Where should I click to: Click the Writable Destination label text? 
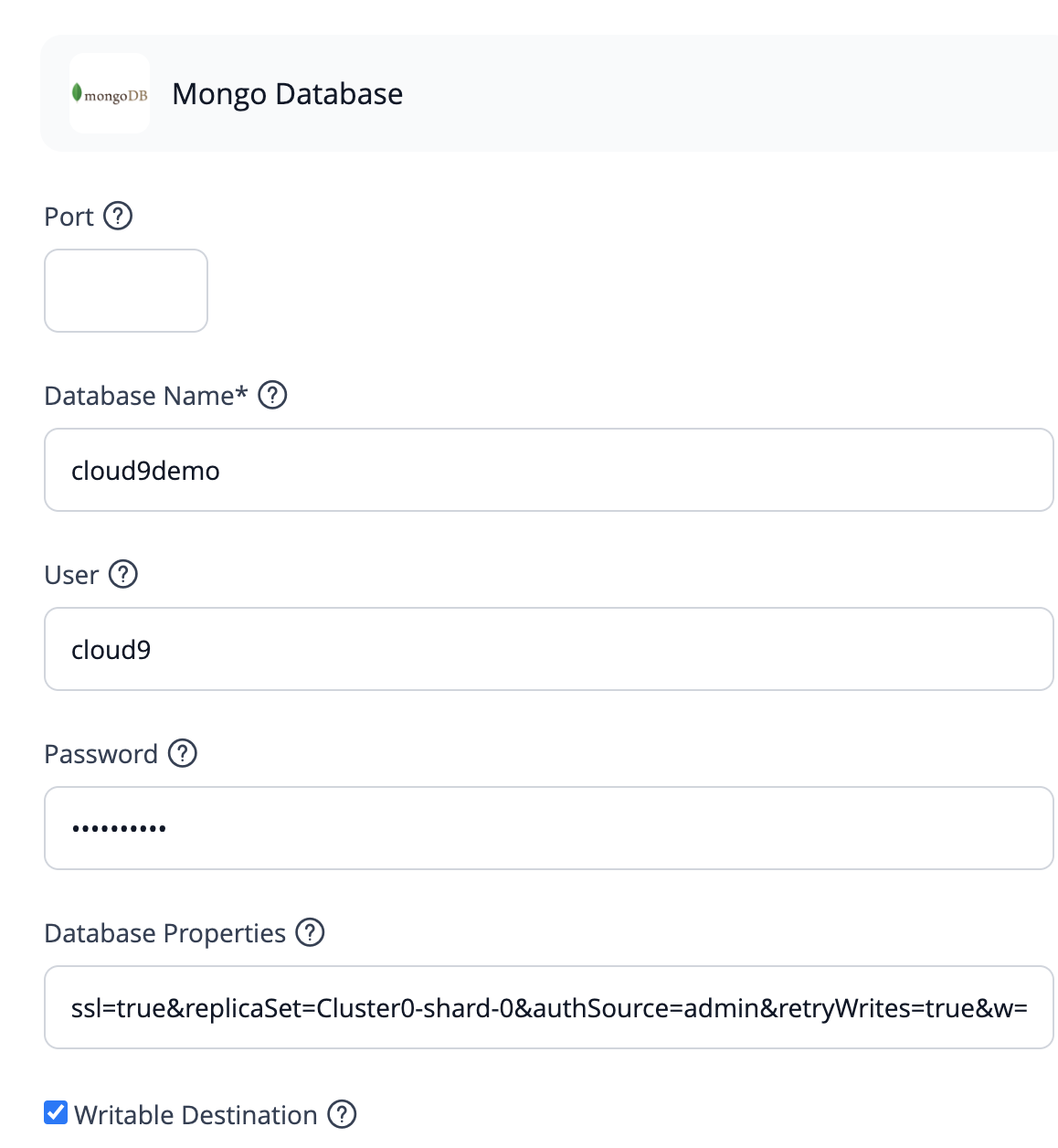click(196, 1115)
